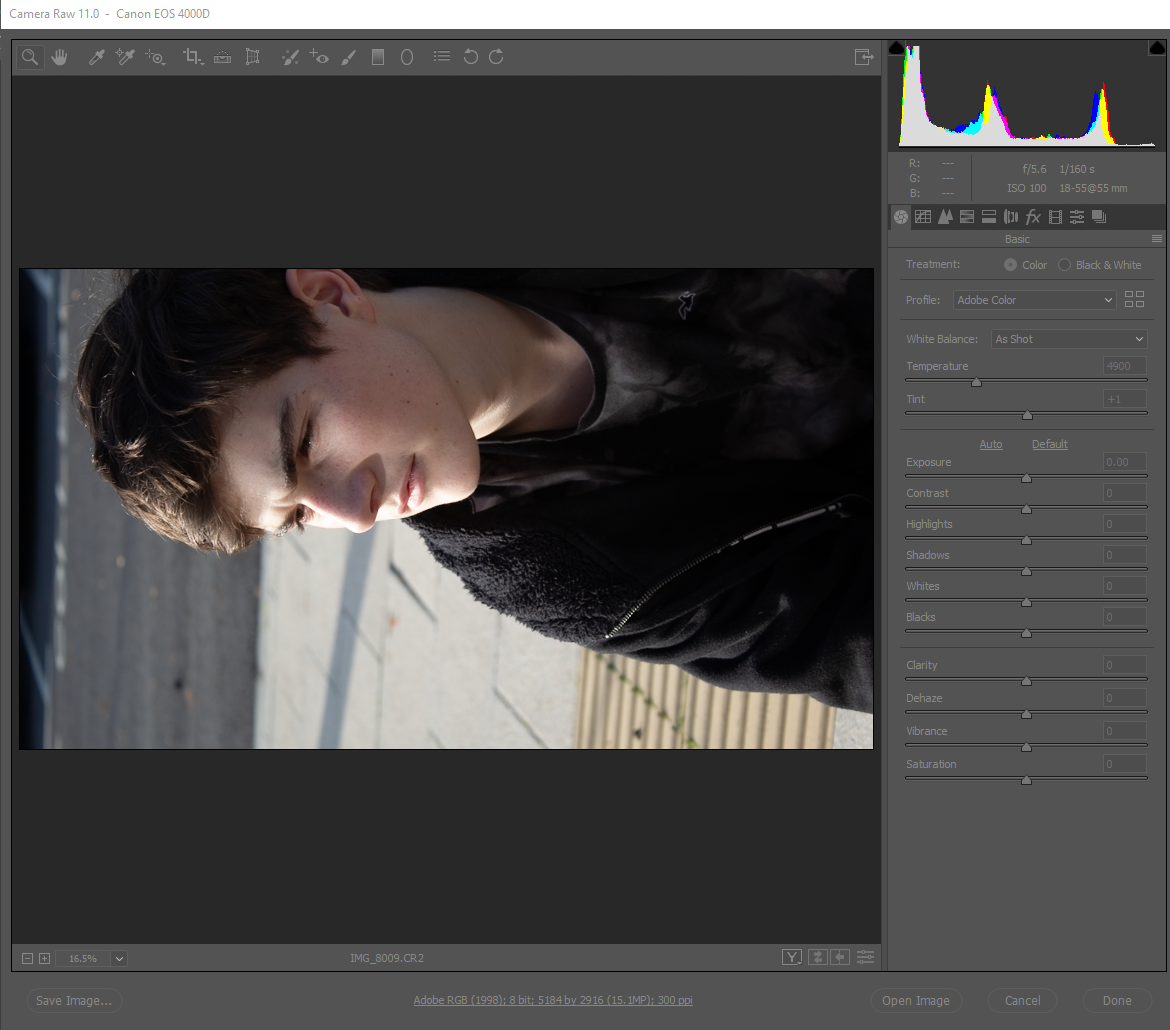Open the Effects (fx) tab

1033,217
